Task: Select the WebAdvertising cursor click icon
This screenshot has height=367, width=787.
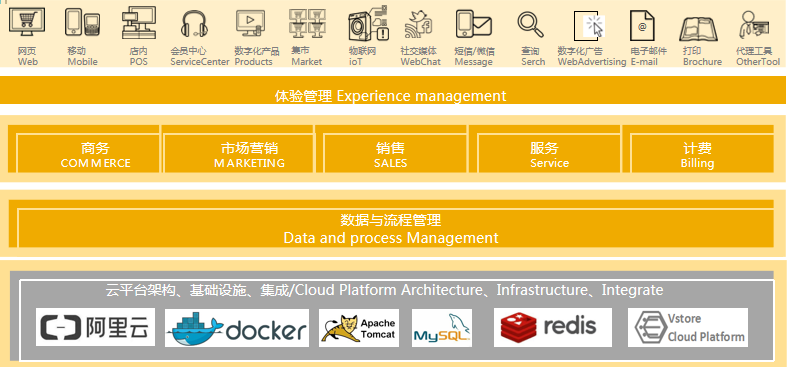Action: click(589, 26)
